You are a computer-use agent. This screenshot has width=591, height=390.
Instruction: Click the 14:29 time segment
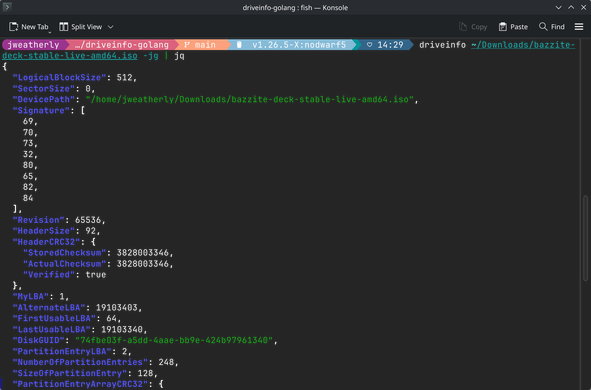click(385, 45)
